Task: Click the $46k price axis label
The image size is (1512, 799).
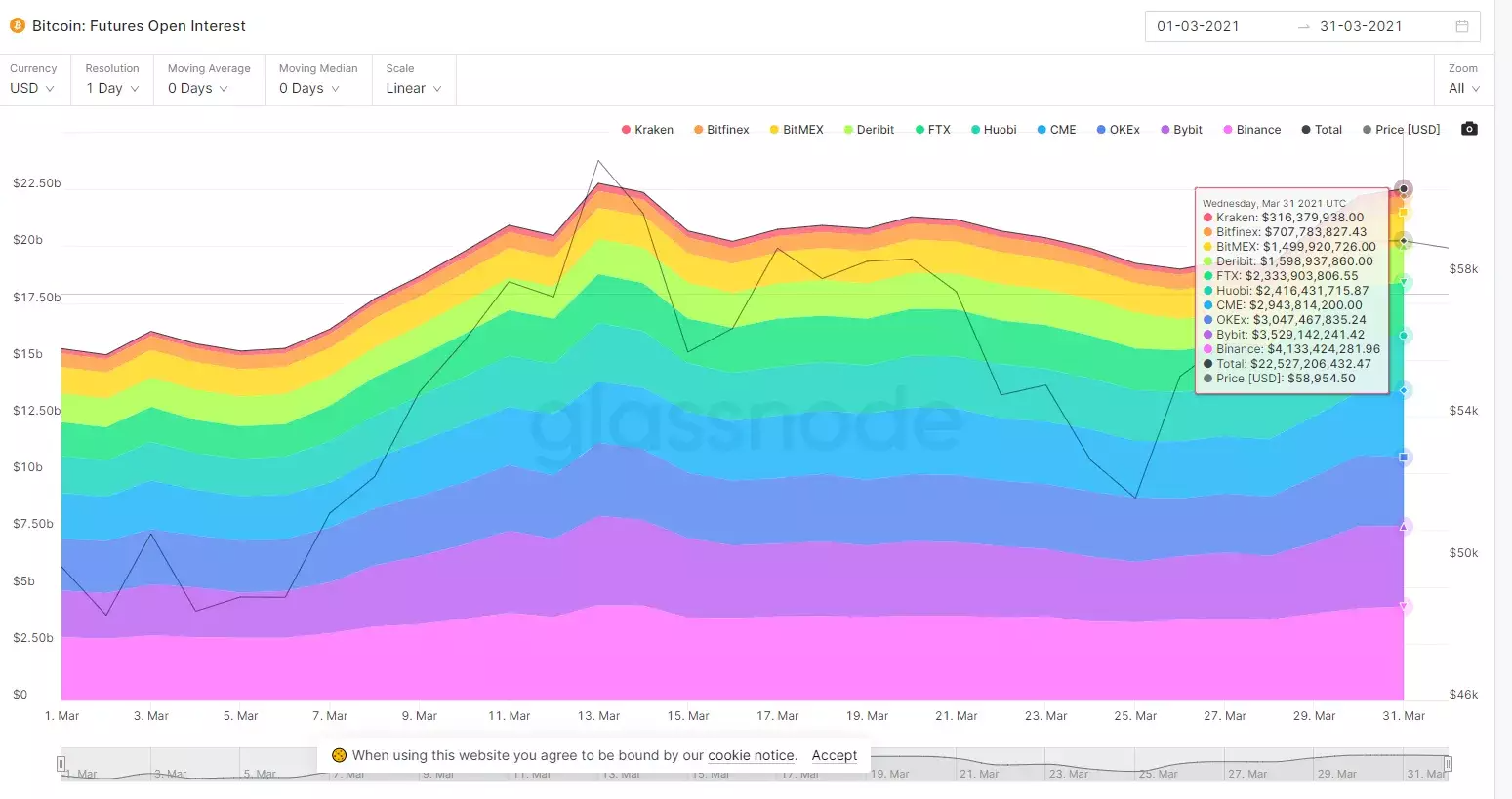Action: coord(1463,695)
